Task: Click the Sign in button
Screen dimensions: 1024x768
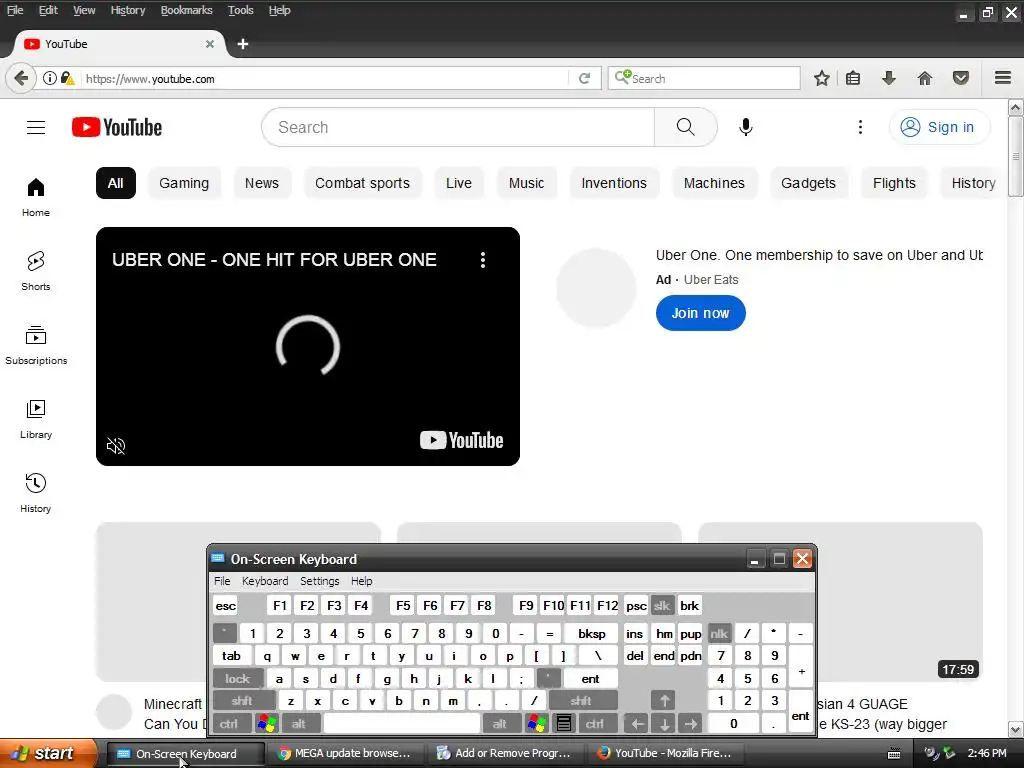Action: (x=939, y=127)
